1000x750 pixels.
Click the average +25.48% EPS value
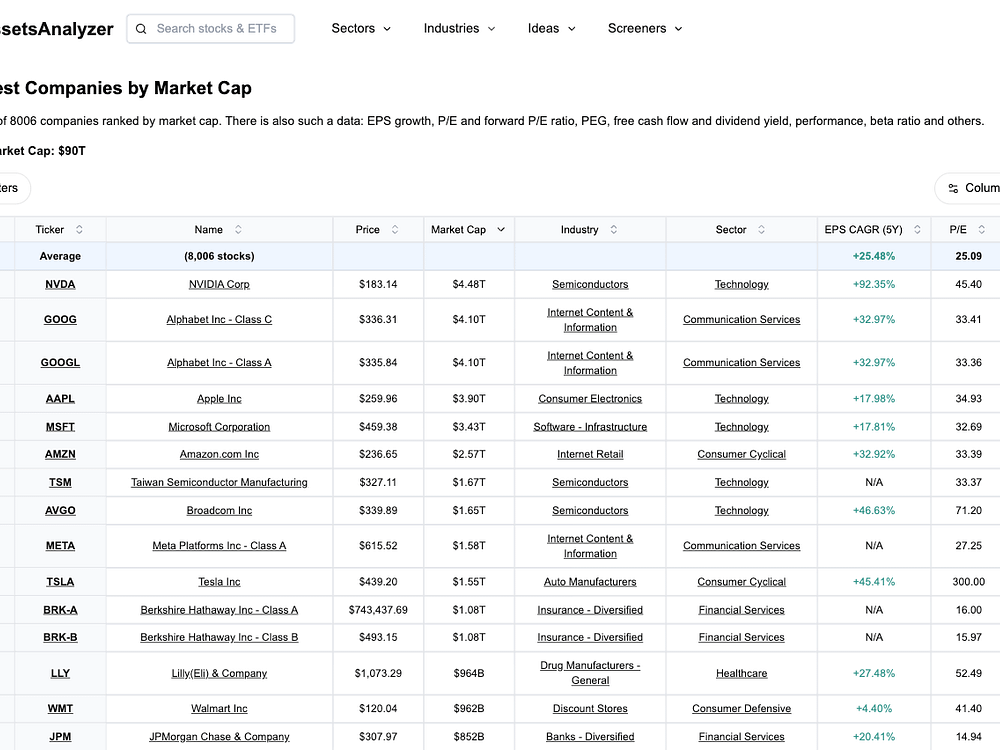pyautogui.click(x=874, y=256)
